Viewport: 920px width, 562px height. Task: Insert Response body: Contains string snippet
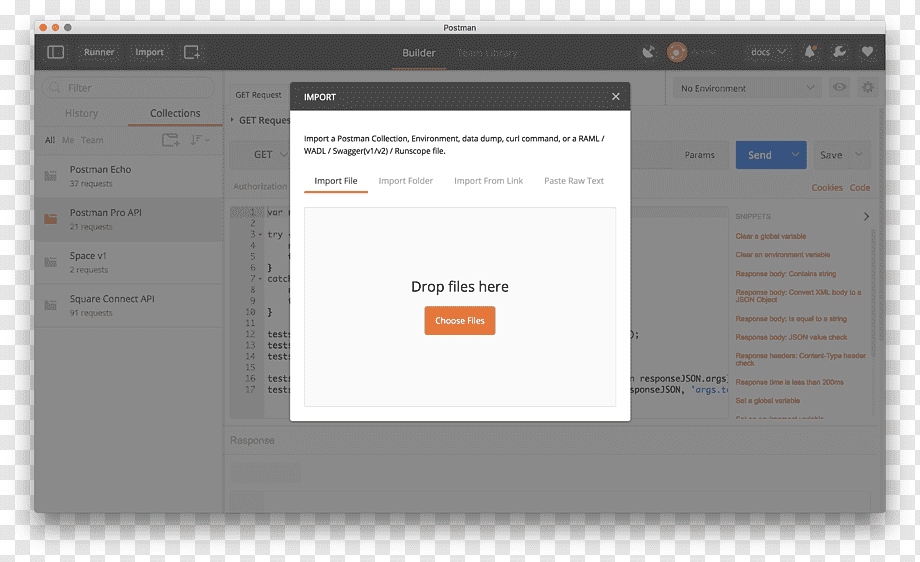point(786,274)
